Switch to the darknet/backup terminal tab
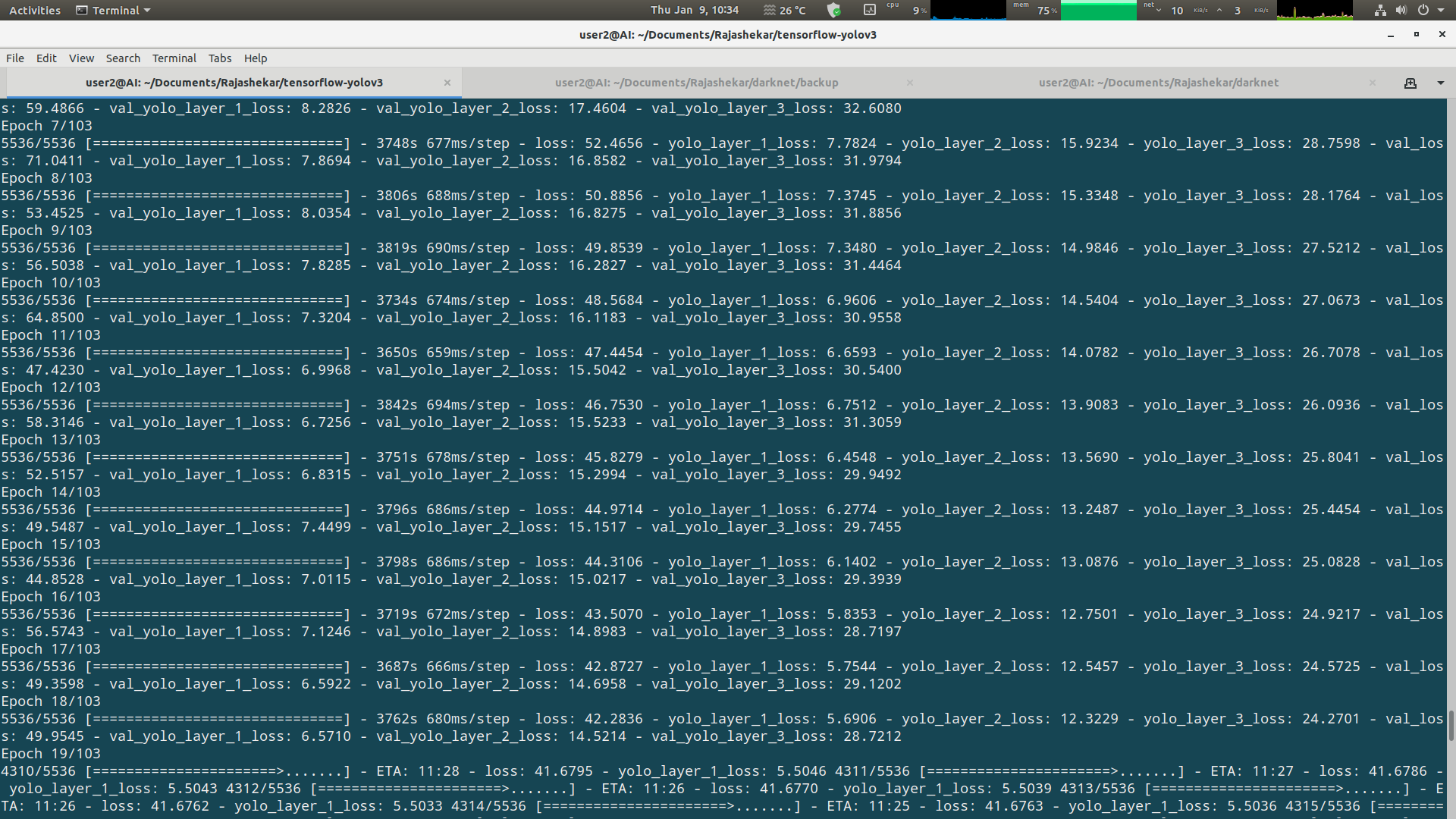This screenshot has width=1456, height=819. [x=696, y=83]
